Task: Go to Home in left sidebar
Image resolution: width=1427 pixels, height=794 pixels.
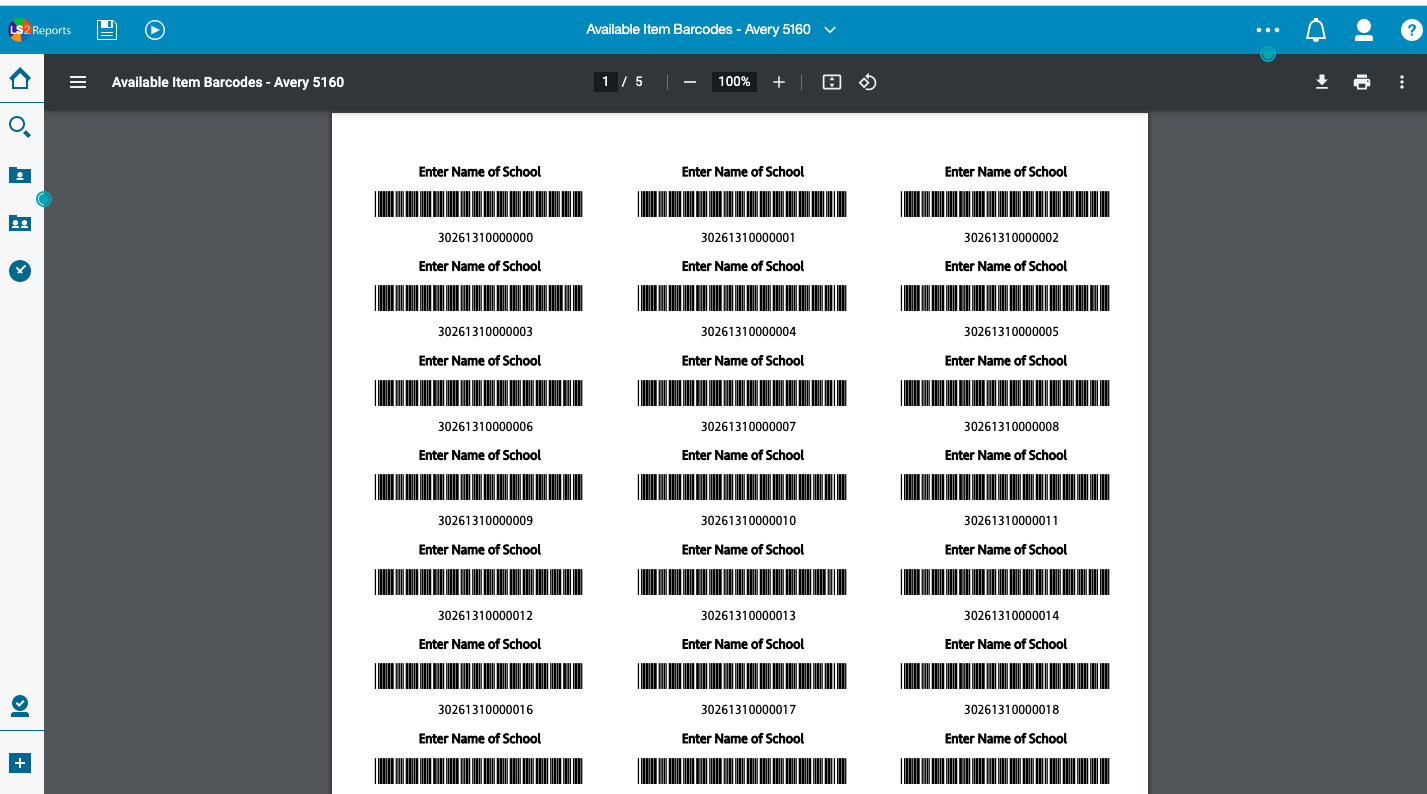Action: pos(20,78)
